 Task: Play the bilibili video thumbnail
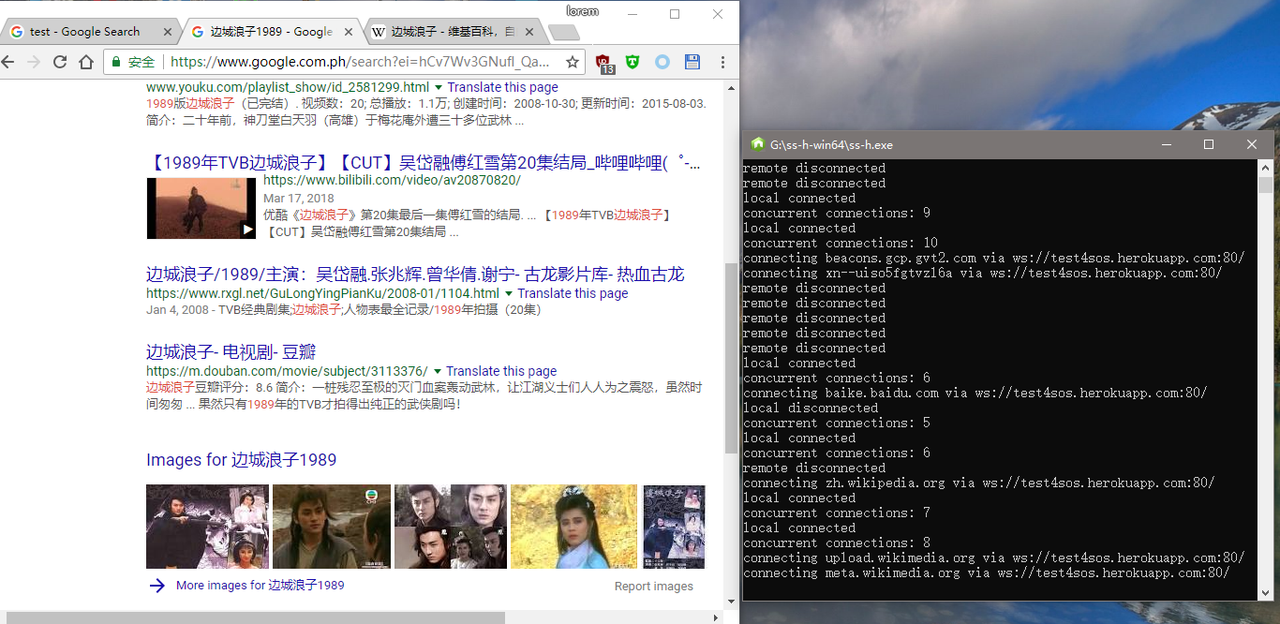(x=201, y=208)
